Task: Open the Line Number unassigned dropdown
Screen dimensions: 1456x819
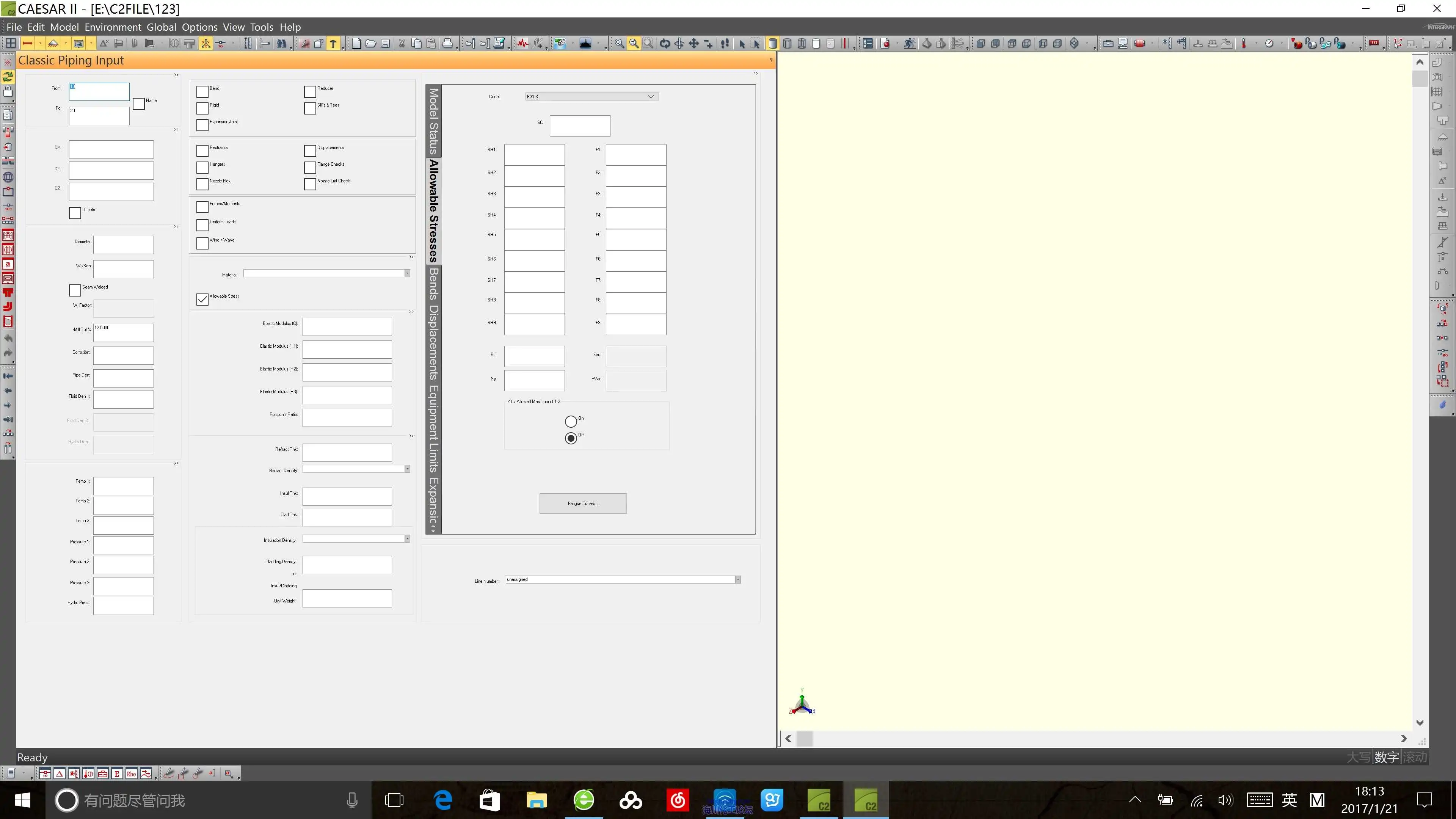Action: (x=737, y=580)
